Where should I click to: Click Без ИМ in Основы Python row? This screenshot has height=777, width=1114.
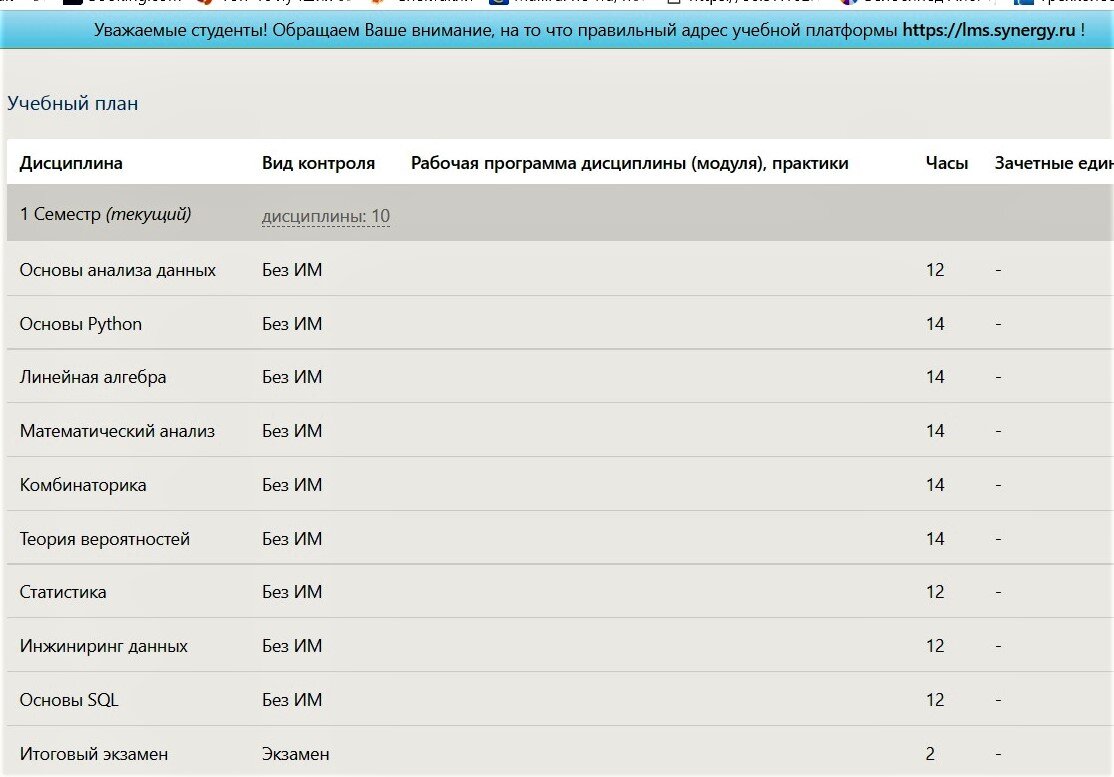pyautogui.click(x=291, y=324)
